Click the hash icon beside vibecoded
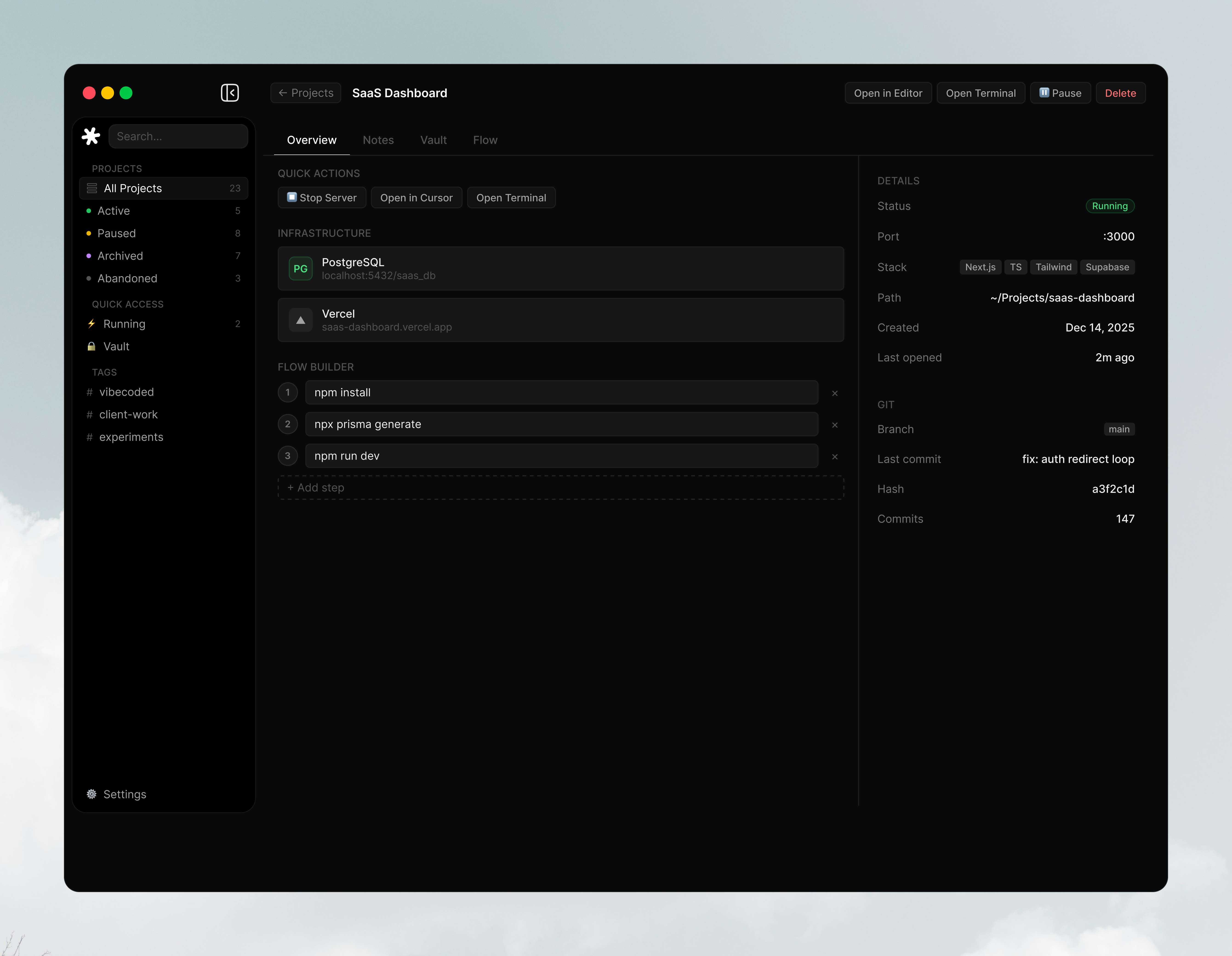This screenshot has height=956, width=1232. (89, 392)
